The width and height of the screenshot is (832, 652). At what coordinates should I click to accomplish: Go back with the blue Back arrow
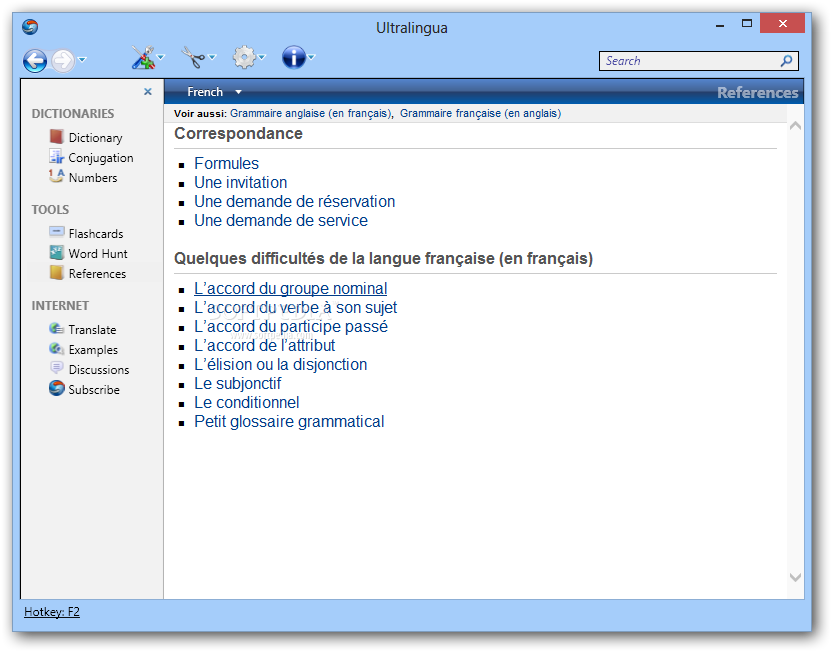pyautogui.click(x=35, y=60)
